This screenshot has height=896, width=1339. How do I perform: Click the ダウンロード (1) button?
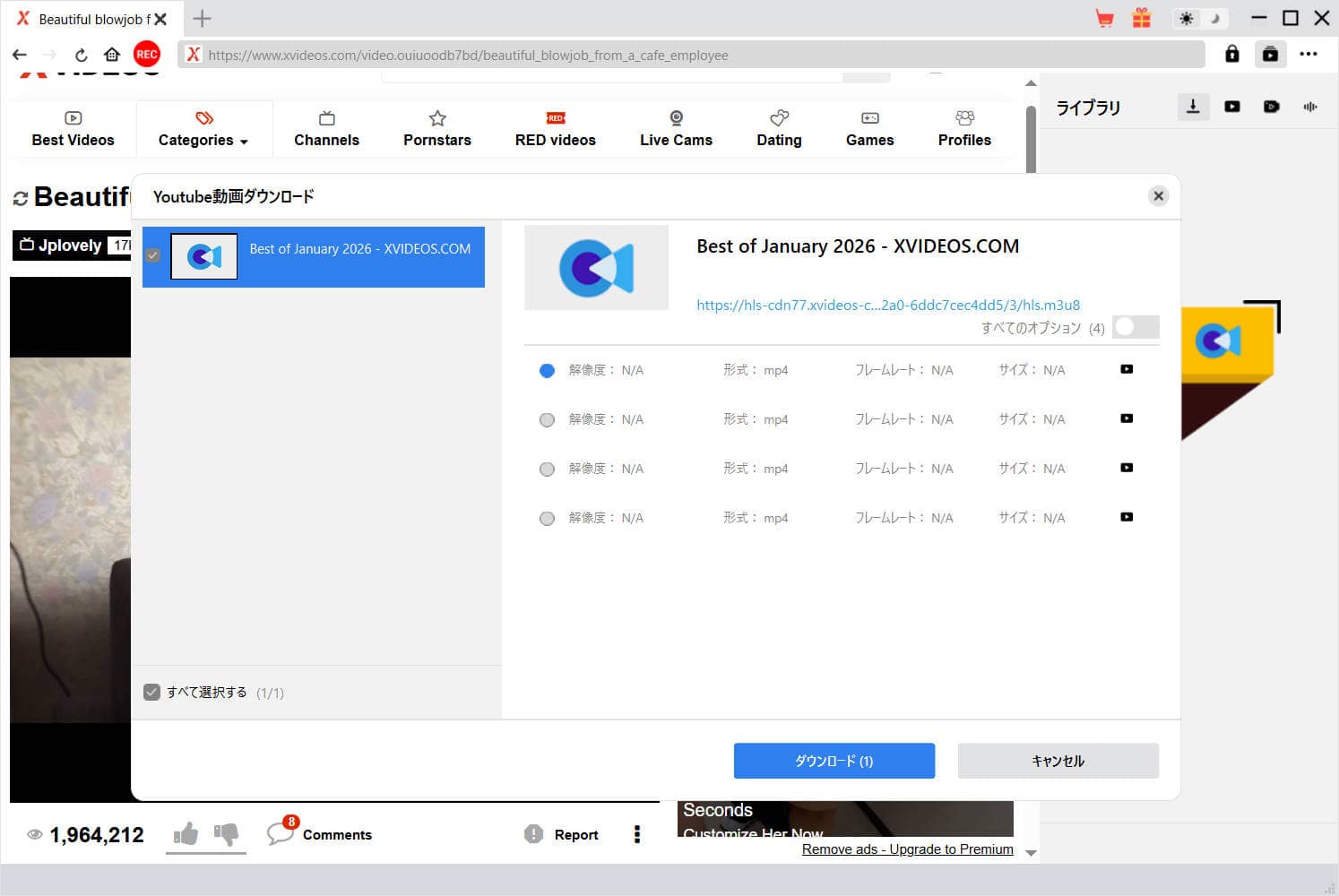834,761
